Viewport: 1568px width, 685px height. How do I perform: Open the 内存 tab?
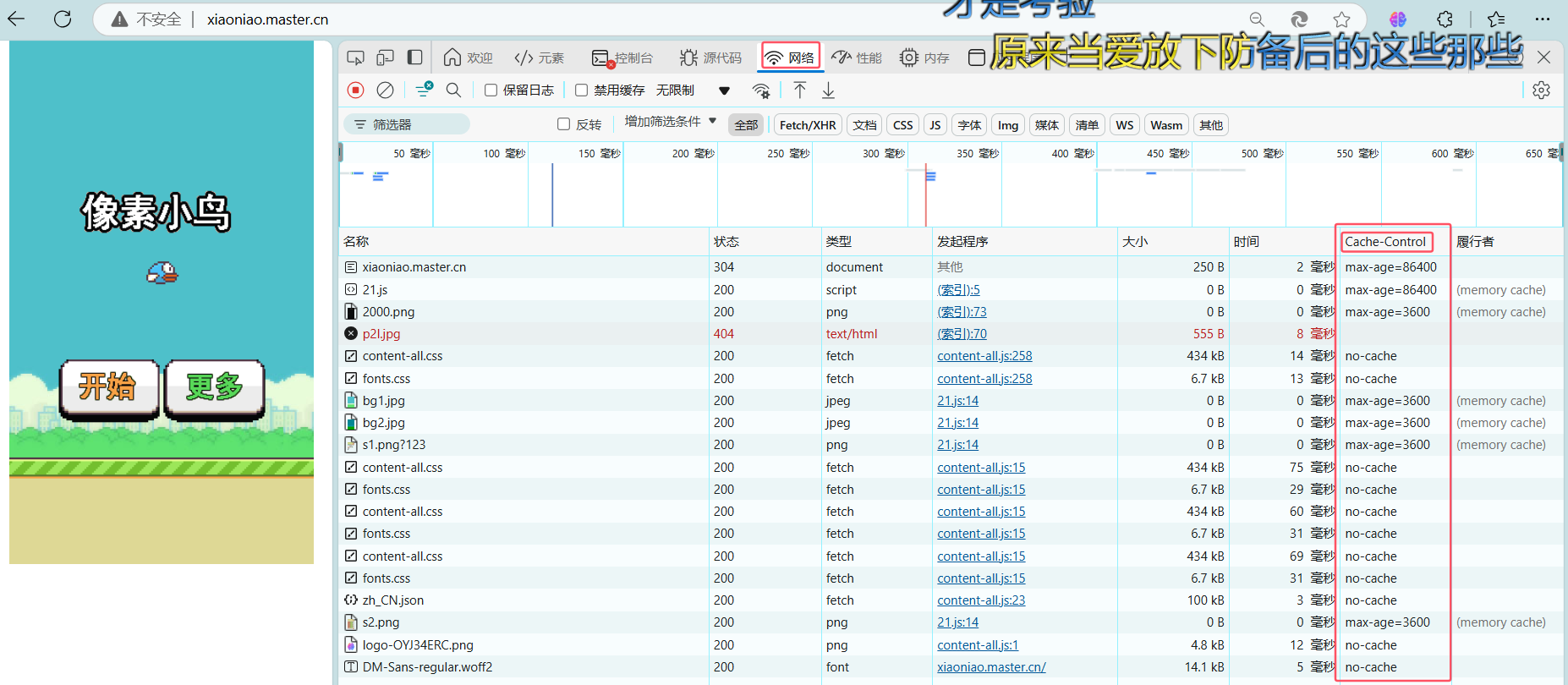click(924, 58)
